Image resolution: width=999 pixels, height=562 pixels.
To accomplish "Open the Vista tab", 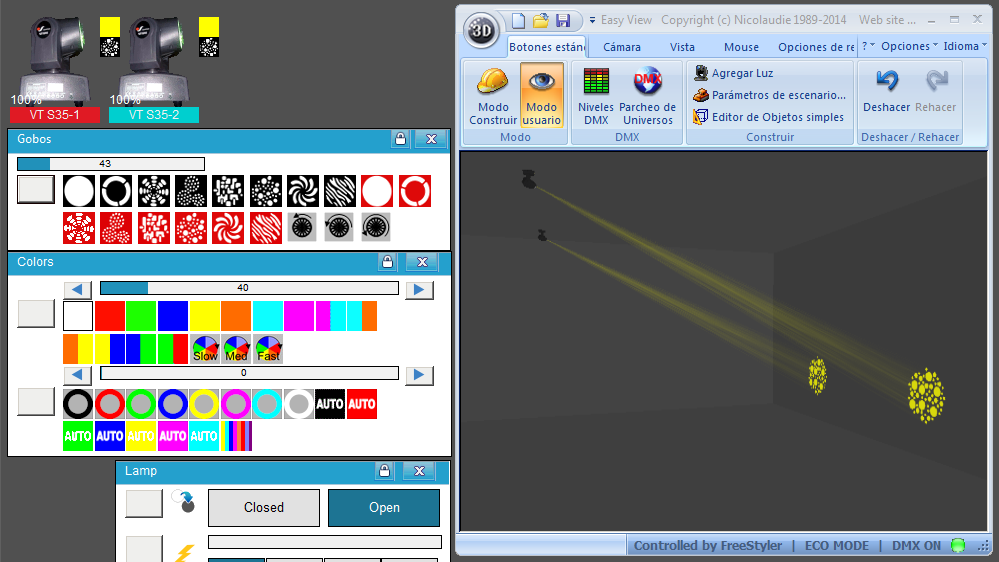I will 682,47.
